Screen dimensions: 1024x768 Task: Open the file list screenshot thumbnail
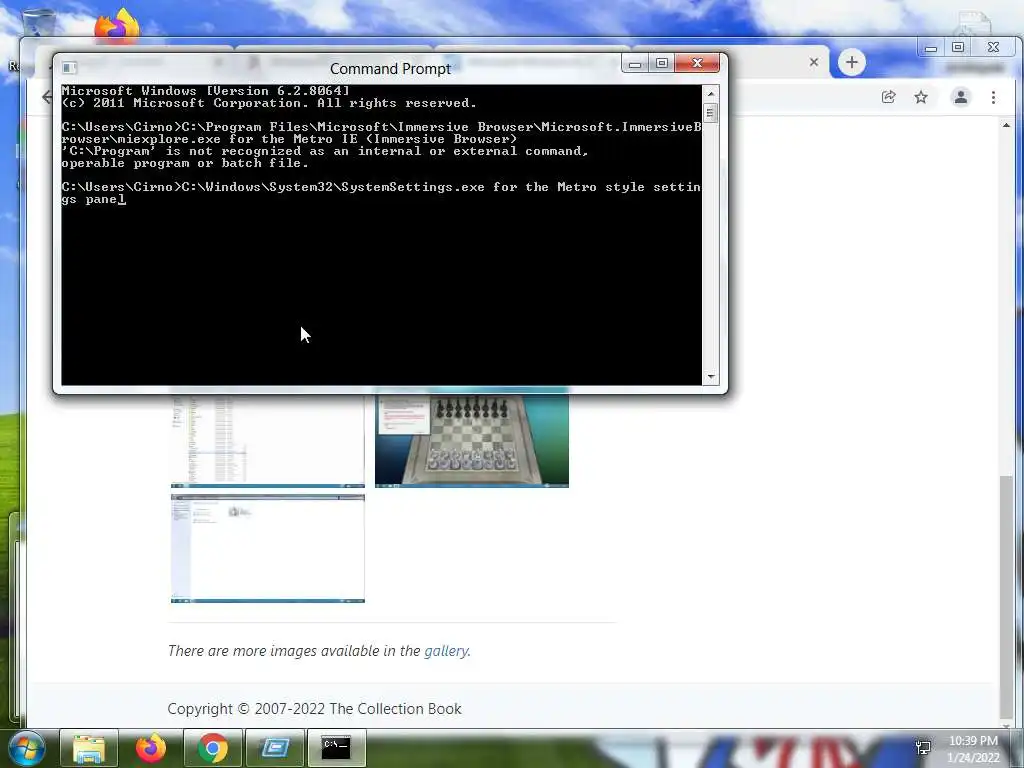pos(268,440)
